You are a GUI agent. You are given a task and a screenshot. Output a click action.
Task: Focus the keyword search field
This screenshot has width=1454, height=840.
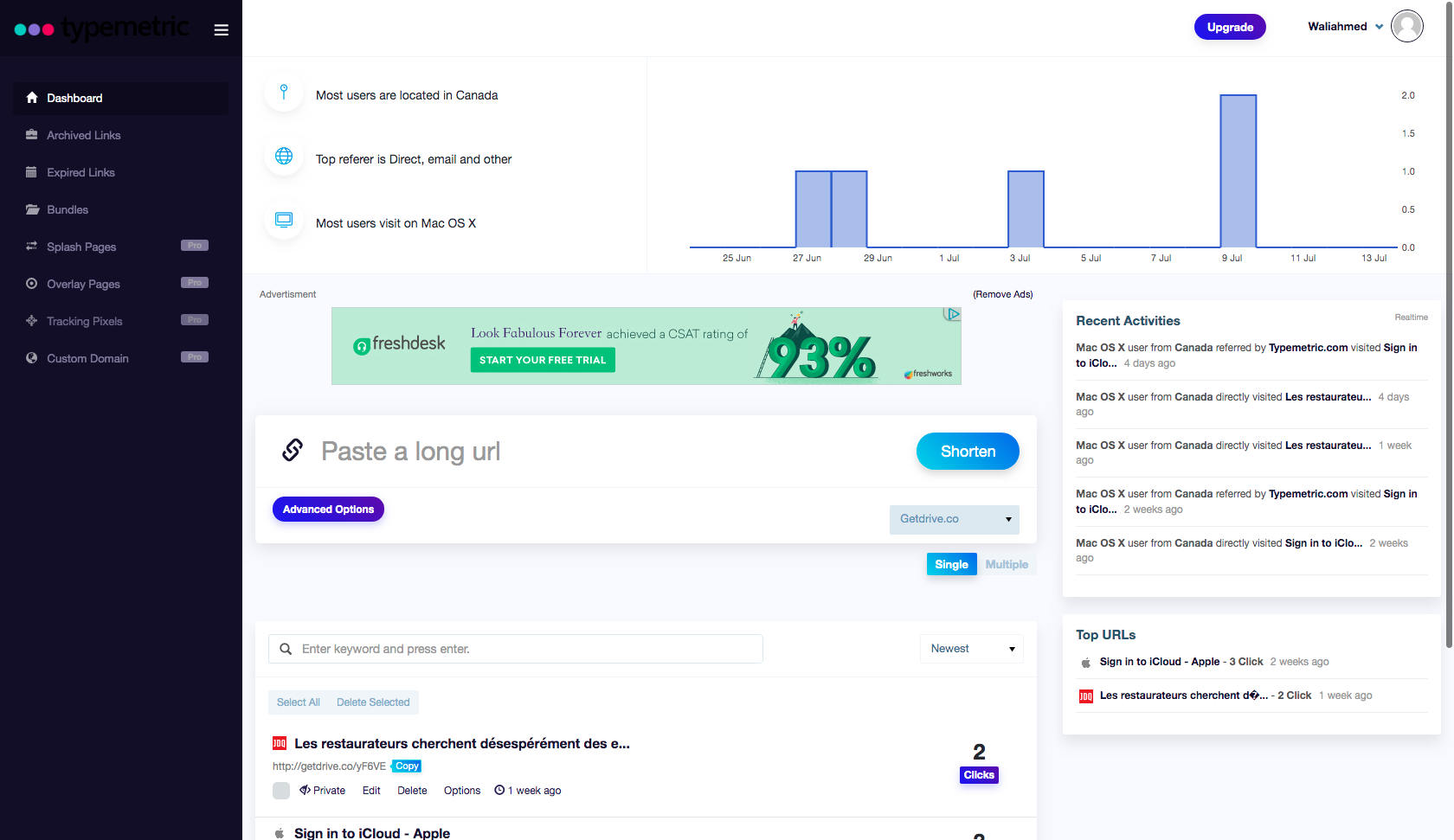coord(516,649)
